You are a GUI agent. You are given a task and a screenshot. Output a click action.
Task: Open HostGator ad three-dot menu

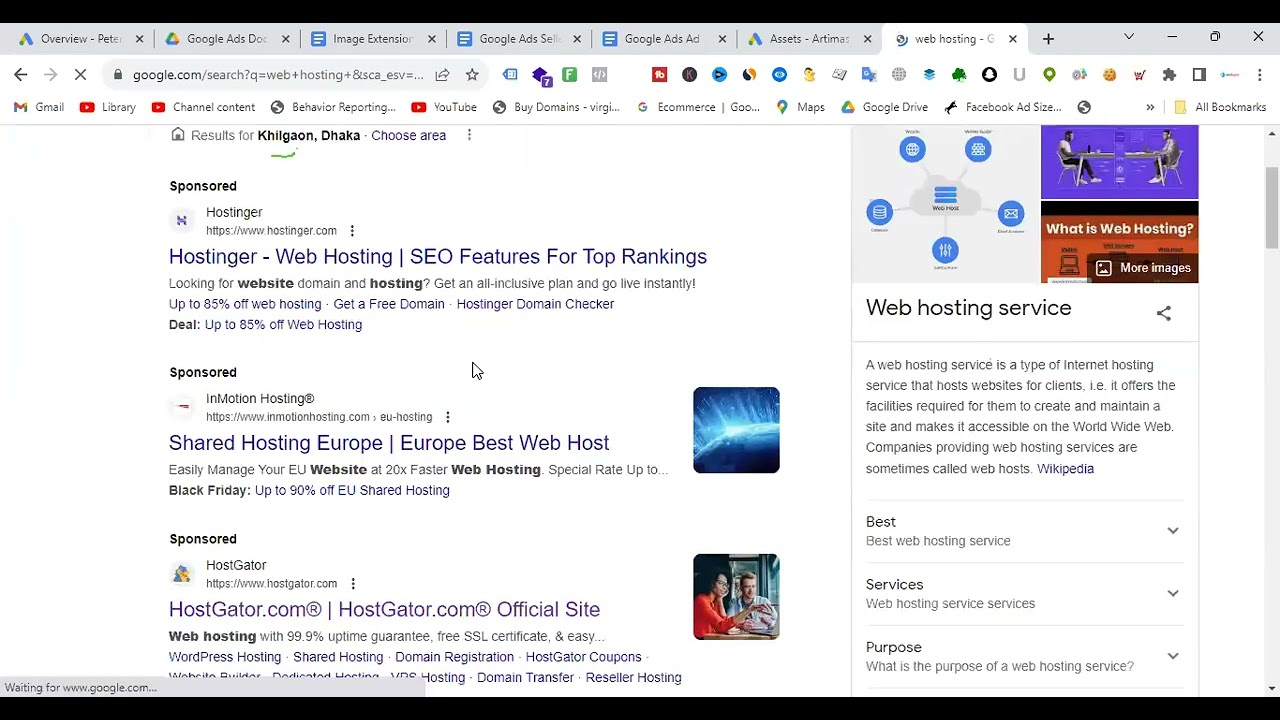[353, 584]
